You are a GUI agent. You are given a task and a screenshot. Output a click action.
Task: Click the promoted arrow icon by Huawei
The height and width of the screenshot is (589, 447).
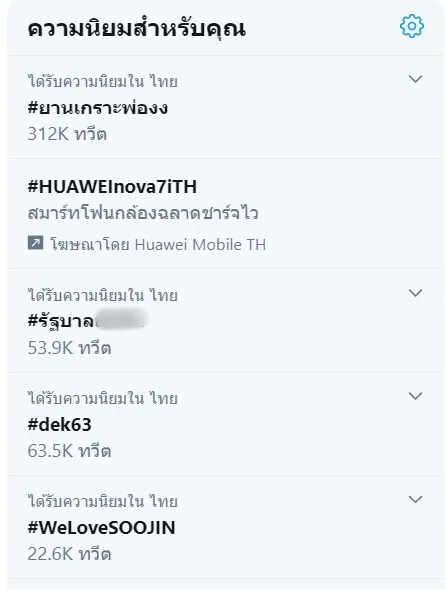pos(35,242)
